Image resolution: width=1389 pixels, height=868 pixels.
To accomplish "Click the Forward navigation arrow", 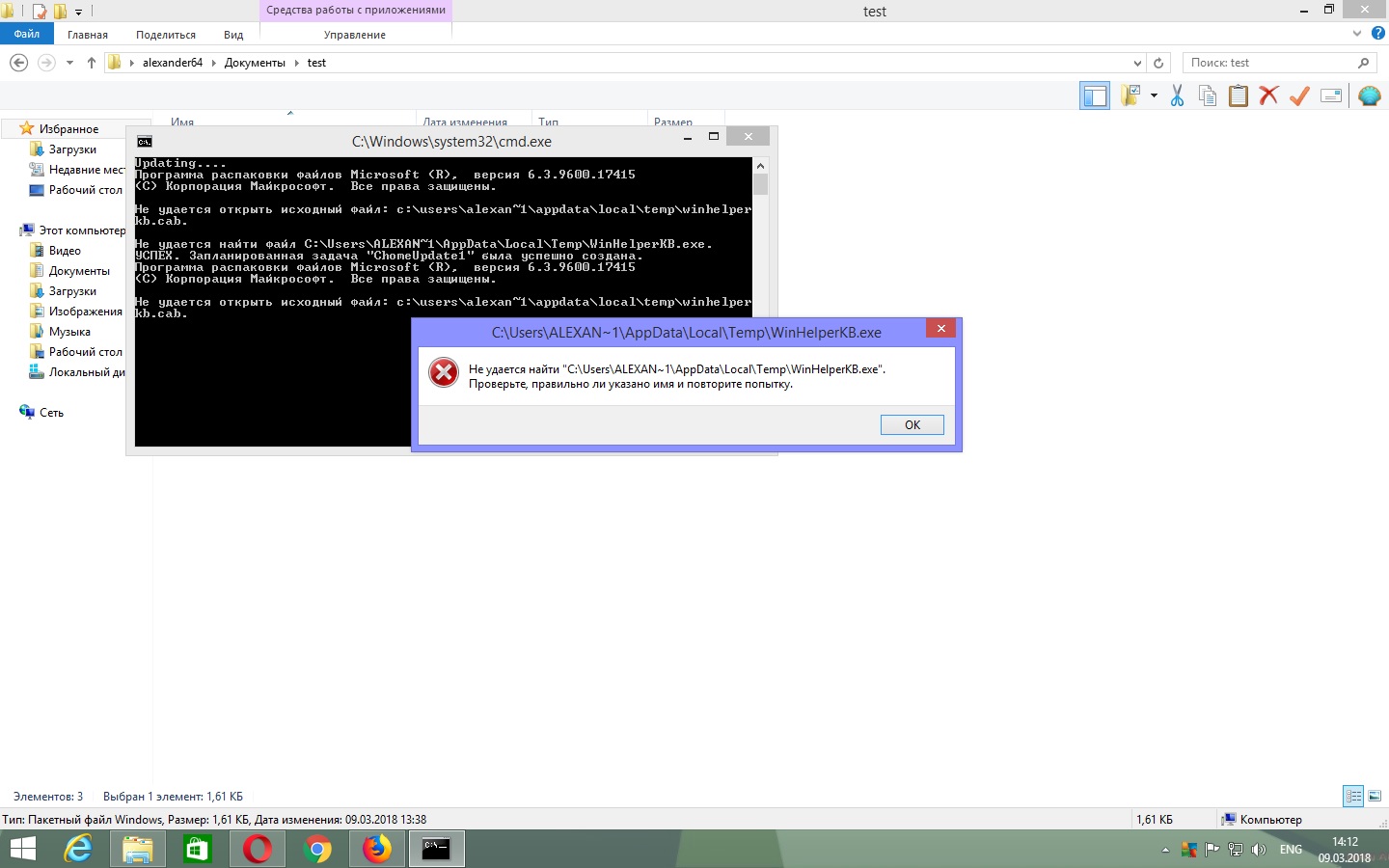I will (x=46, y=63).
